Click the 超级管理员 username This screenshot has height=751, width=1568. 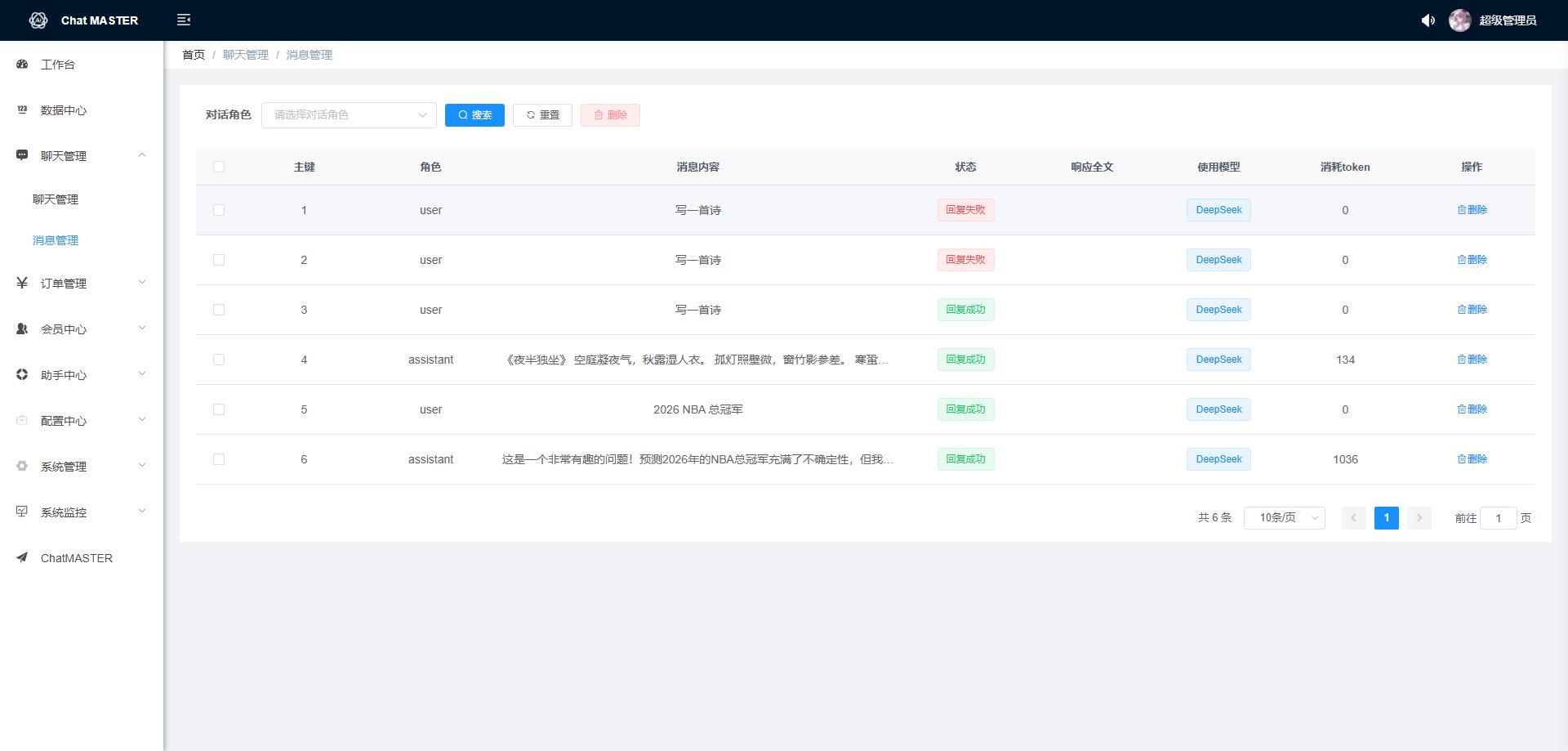coord(1508,20)
